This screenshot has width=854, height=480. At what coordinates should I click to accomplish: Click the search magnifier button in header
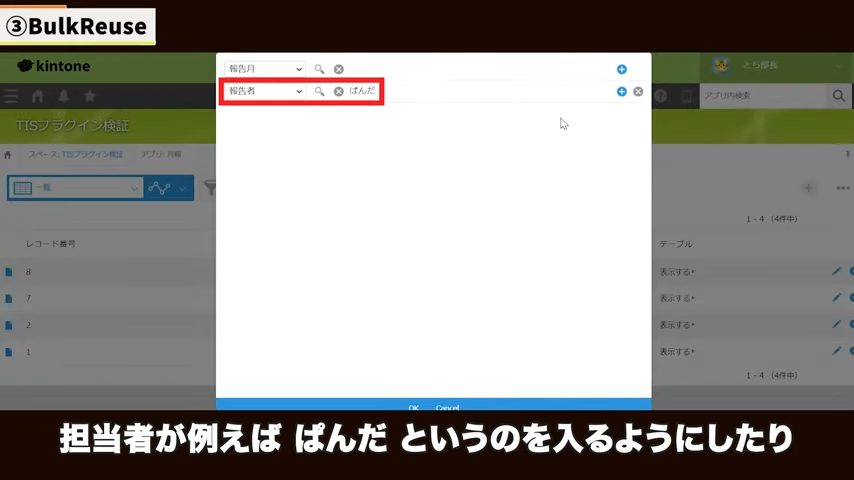839,96
